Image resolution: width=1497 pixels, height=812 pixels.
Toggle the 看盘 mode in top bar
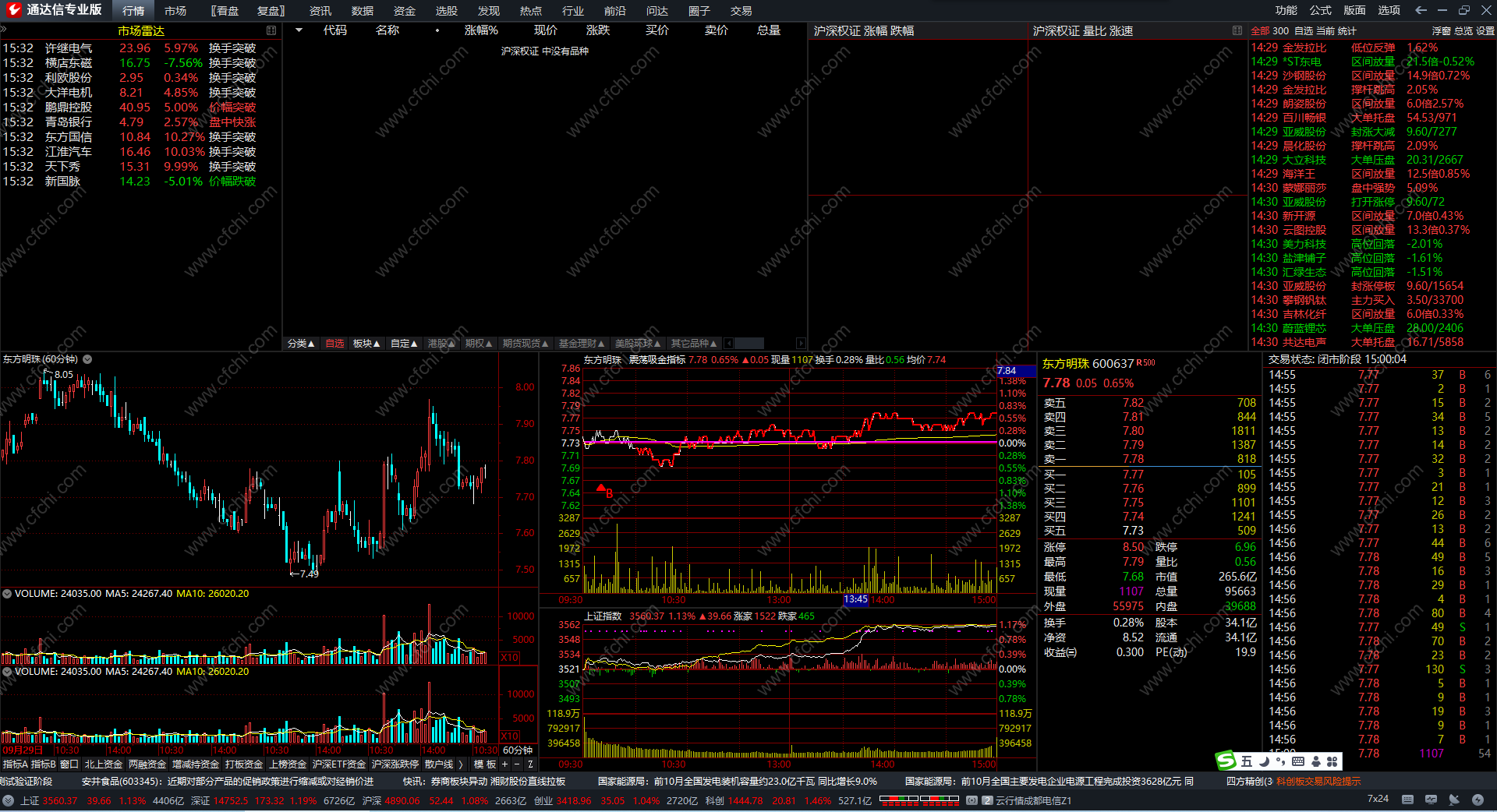(x=225, y=11)
